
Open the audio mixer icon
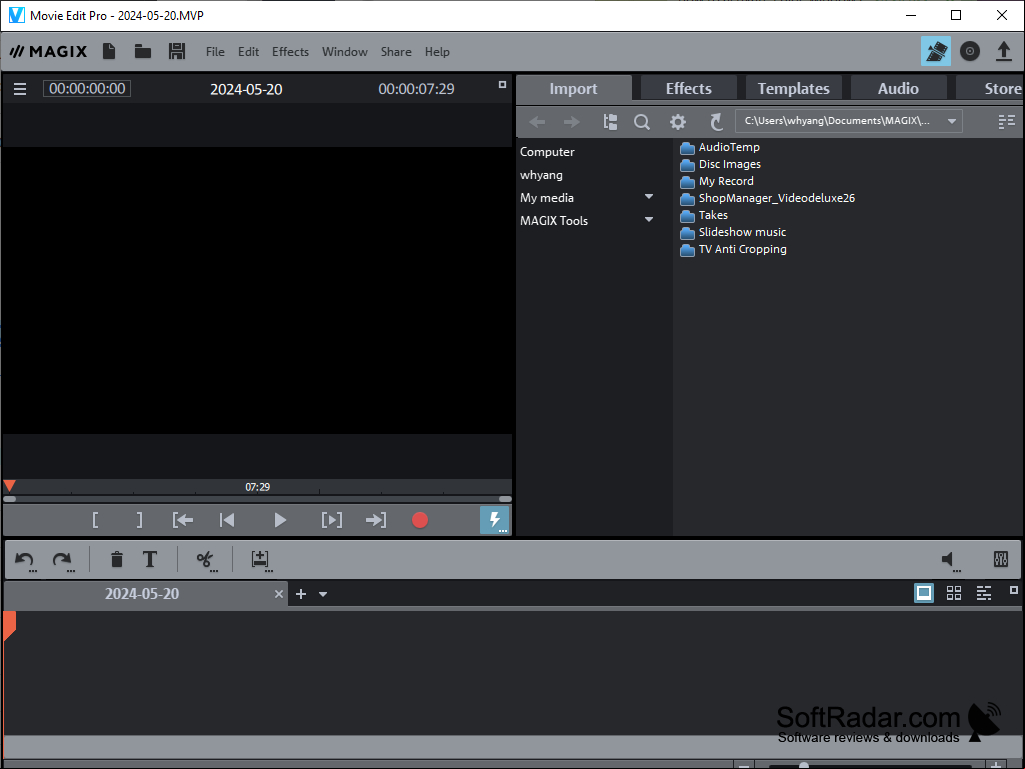[1000, 559]
